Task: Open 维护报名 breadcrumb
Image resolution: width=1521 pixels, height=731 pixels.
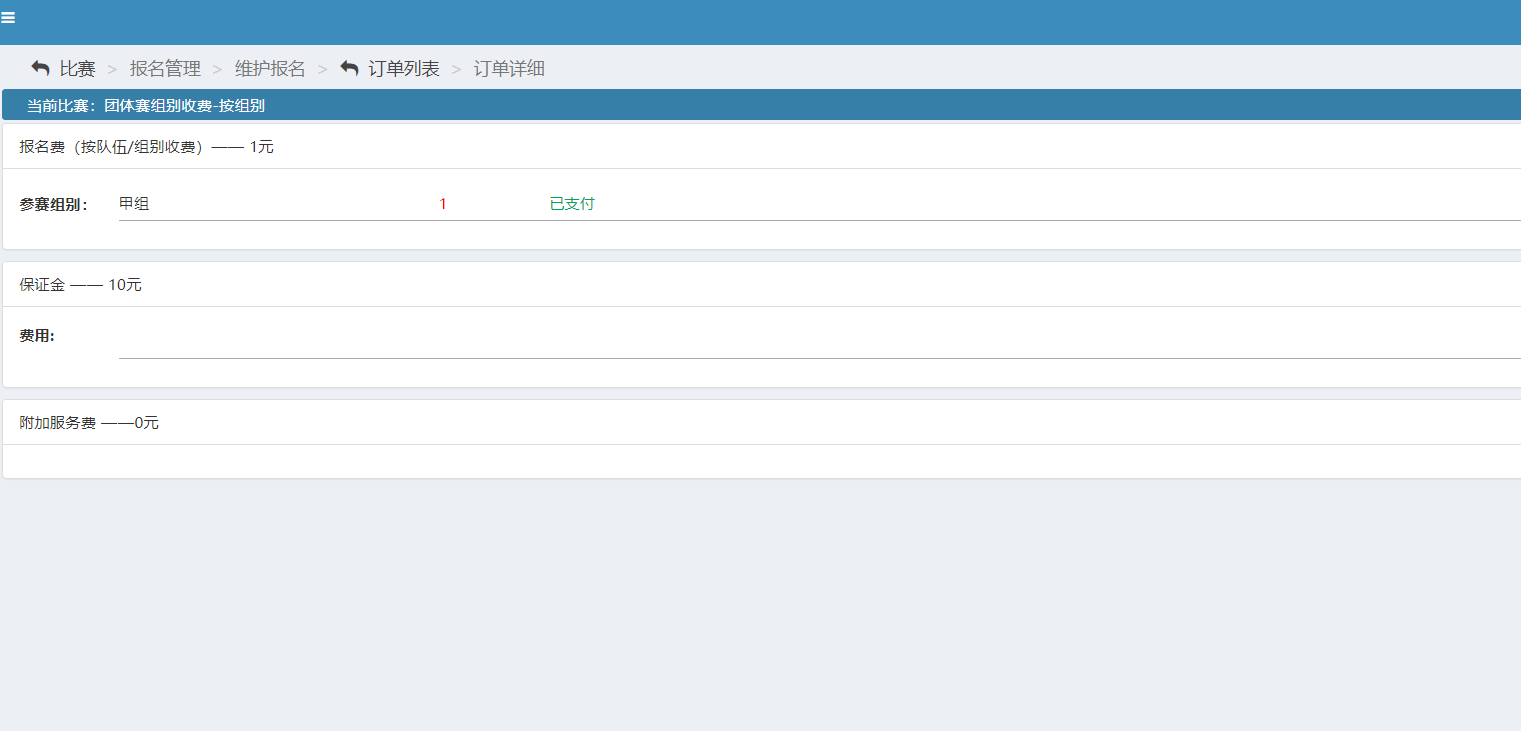Action: pyautogui.click(x=270, y=69)
